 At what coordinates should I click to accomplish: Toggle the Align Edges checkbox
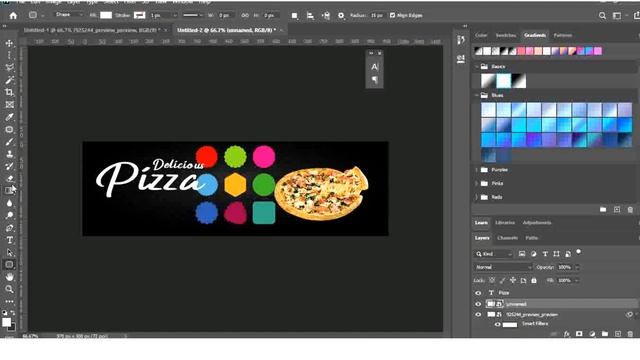392,16
